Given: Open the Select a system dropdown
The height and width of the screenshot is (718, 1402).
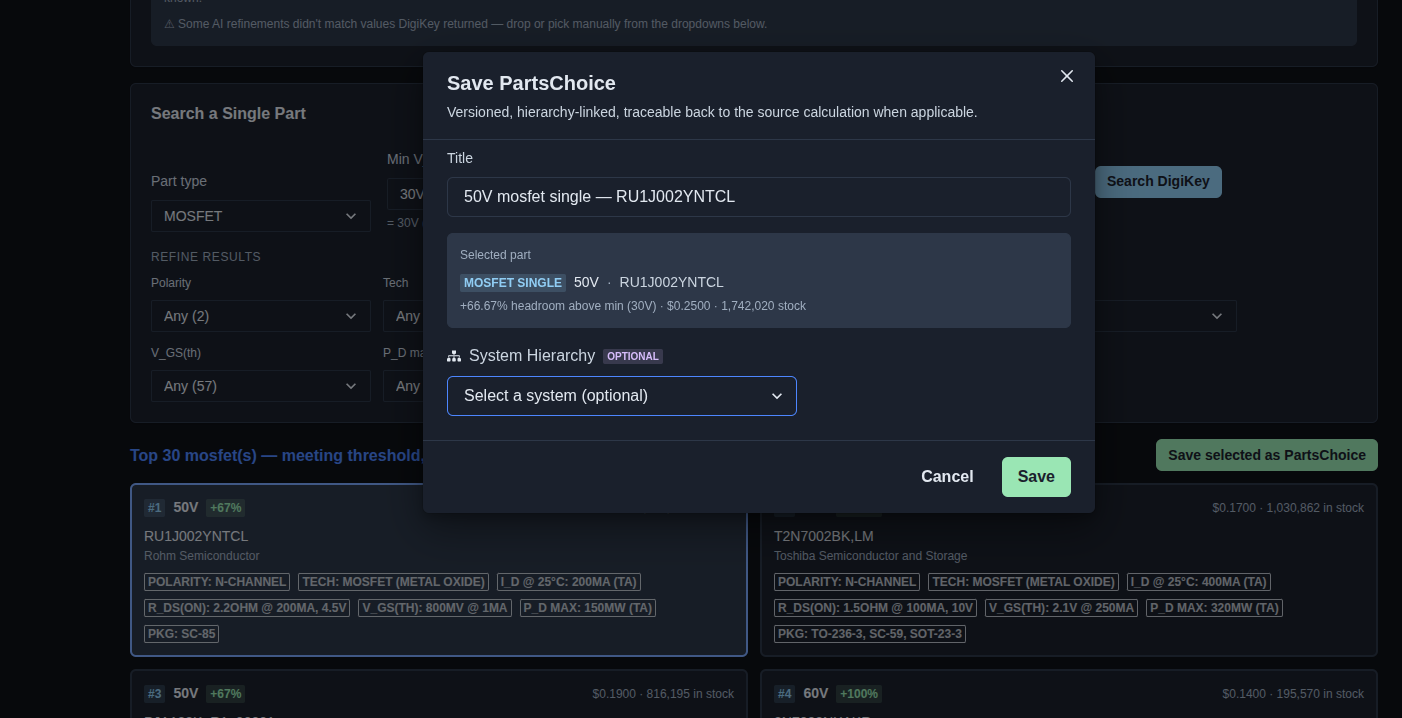Looking at the screenshot, I should 621,396.
